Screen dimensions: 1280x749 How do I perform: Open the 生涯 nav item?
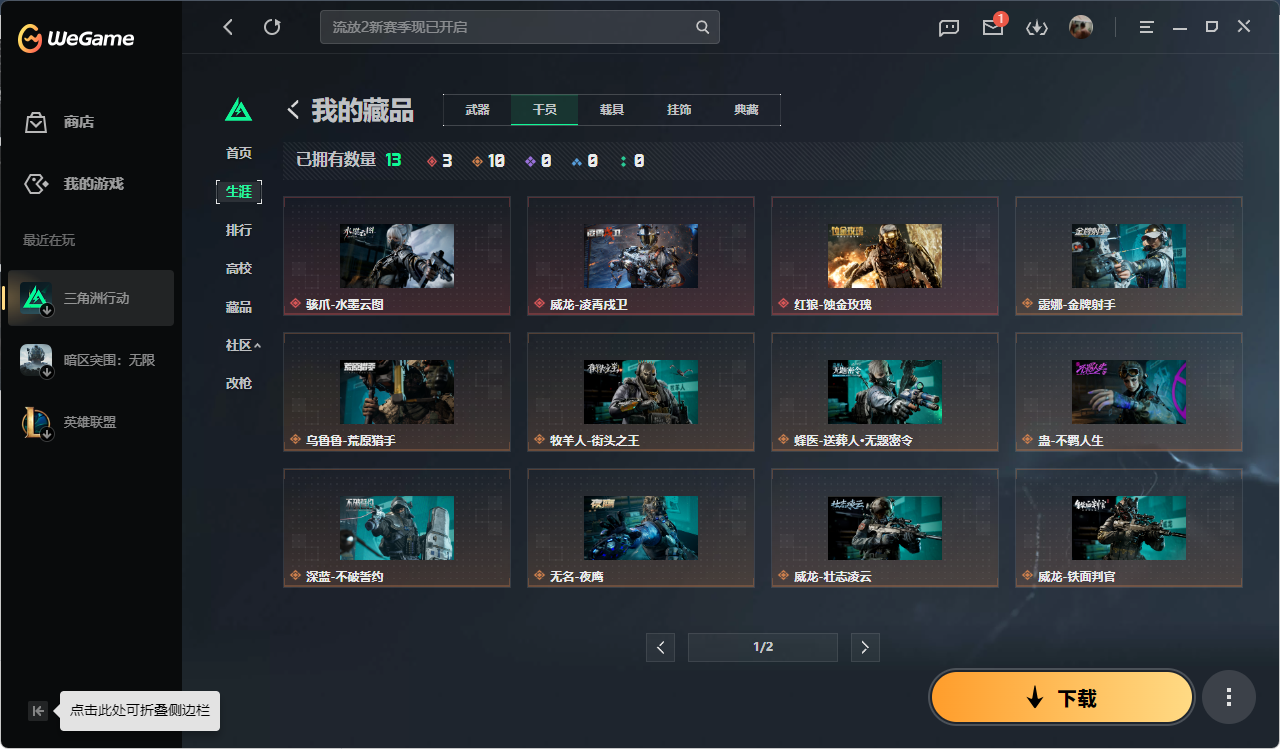239,191
